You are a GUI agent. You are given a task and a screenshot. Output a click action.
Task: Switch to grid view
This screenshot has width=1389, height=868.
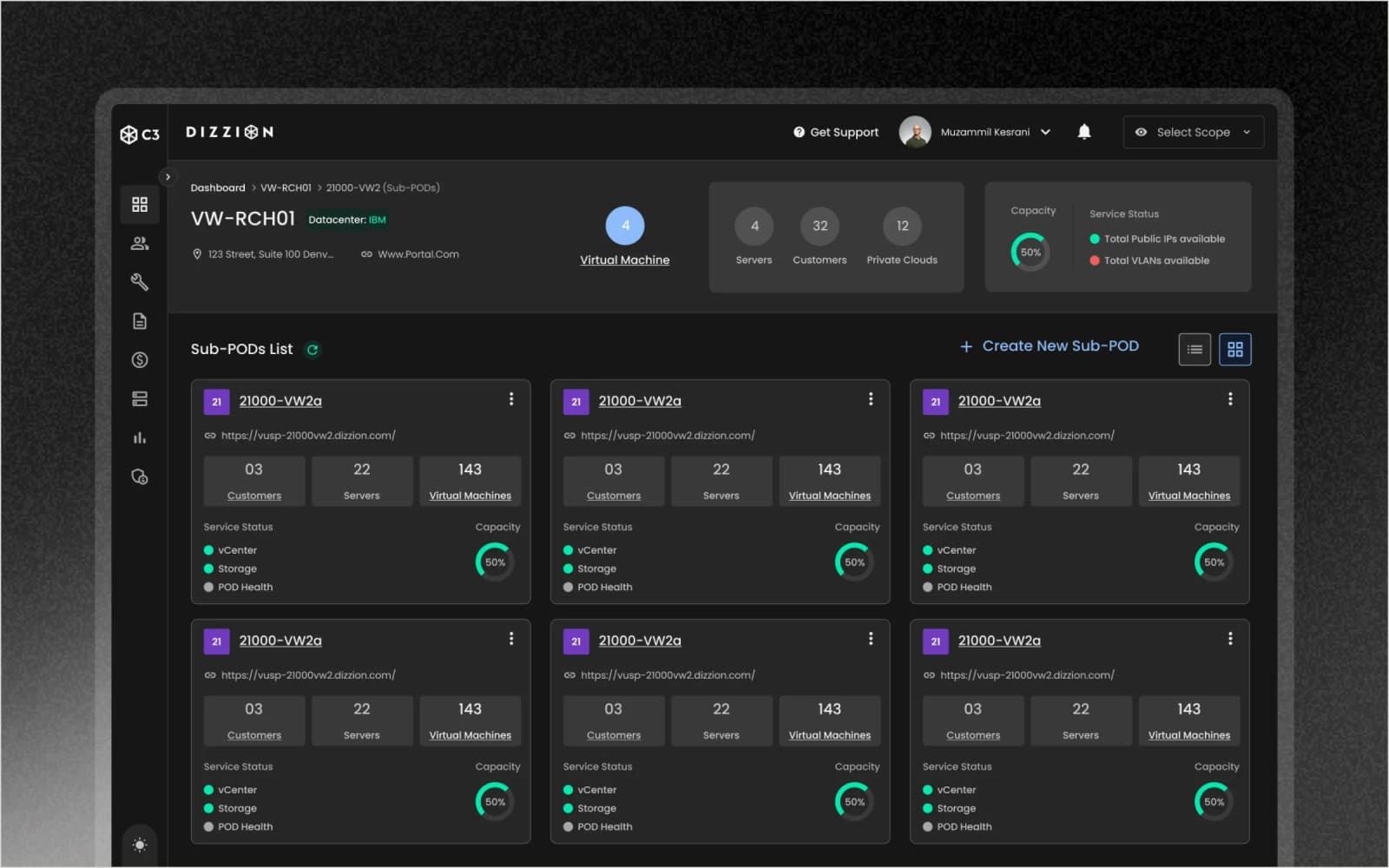1235,349
